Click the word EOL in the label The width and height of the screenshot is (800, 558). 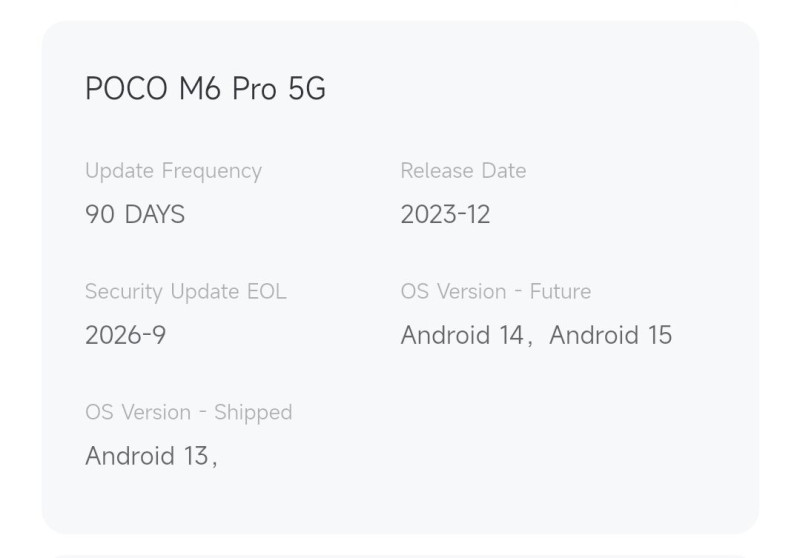coord(266,292)
